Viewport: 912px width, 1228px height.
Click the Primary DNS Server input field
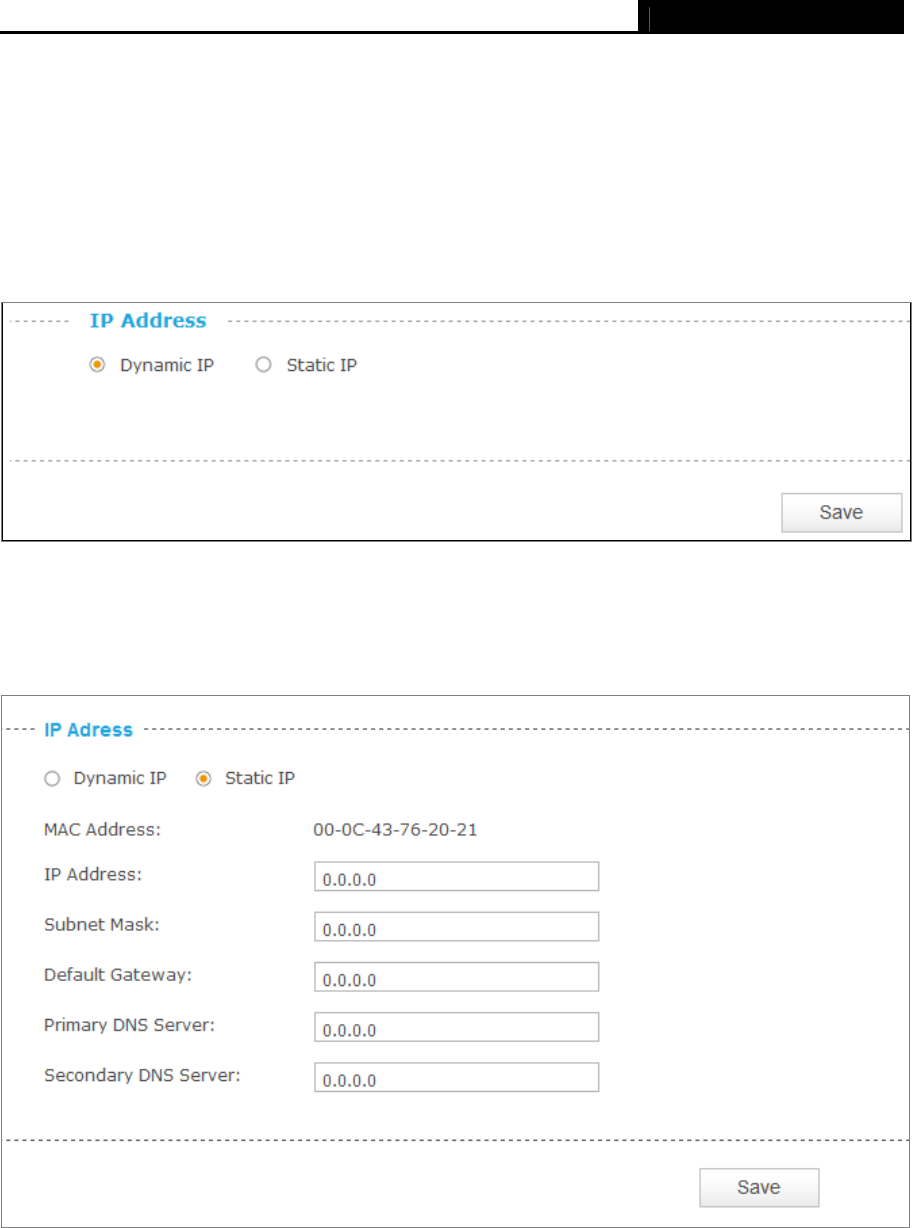pyautogui.click(x=456, y=1027)
